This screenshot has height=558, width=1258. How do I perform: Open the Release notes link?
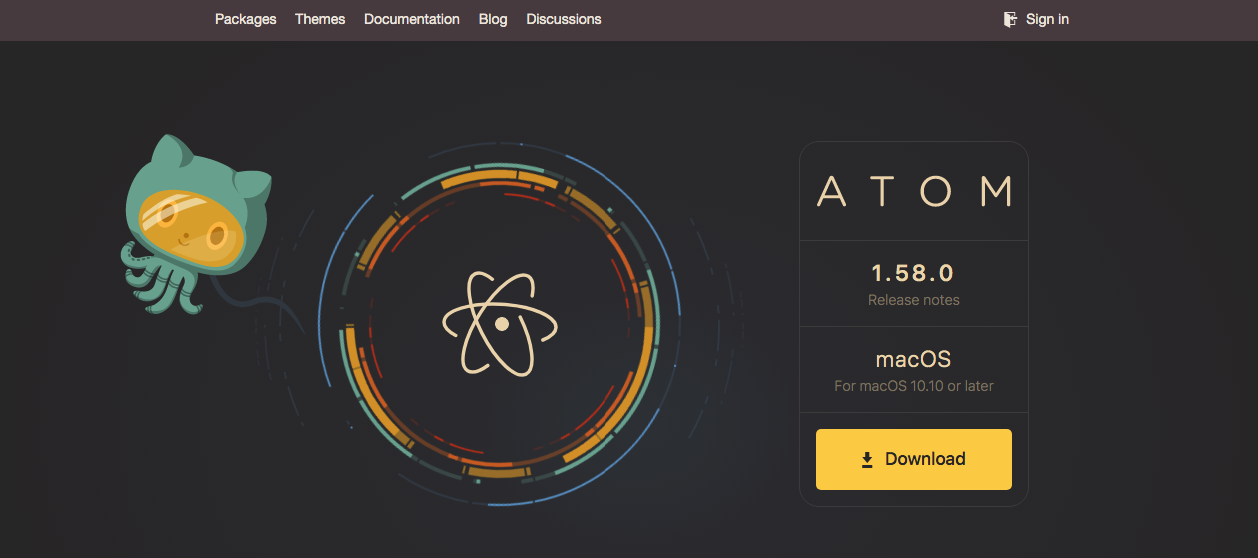click(x=914, y=300)
